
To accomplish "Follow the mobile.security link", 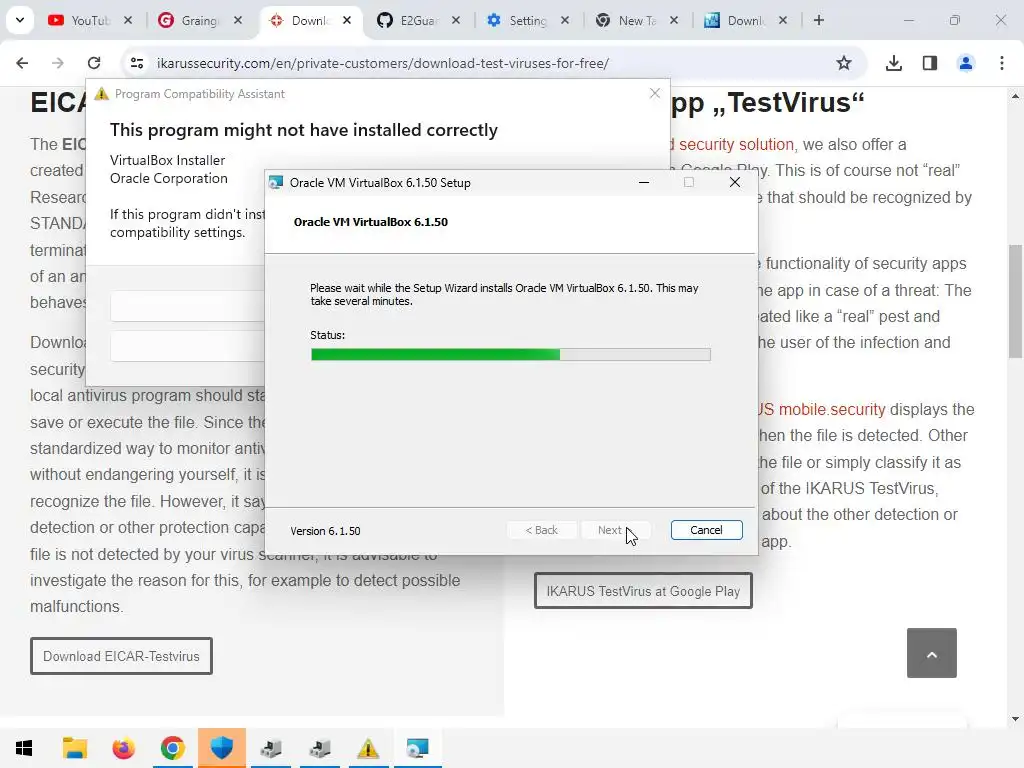I will 823,409.
